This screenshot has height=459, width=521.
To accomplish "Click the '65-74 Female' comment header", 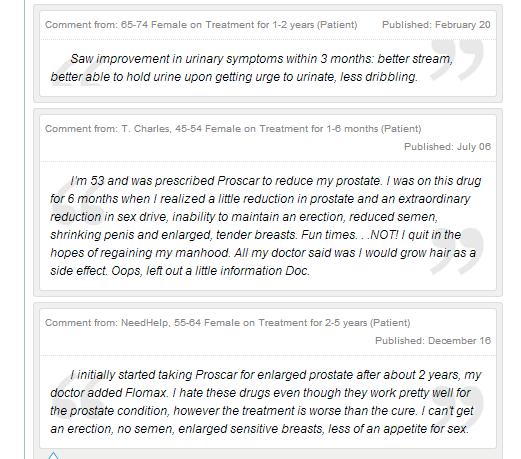I will 201,25.
